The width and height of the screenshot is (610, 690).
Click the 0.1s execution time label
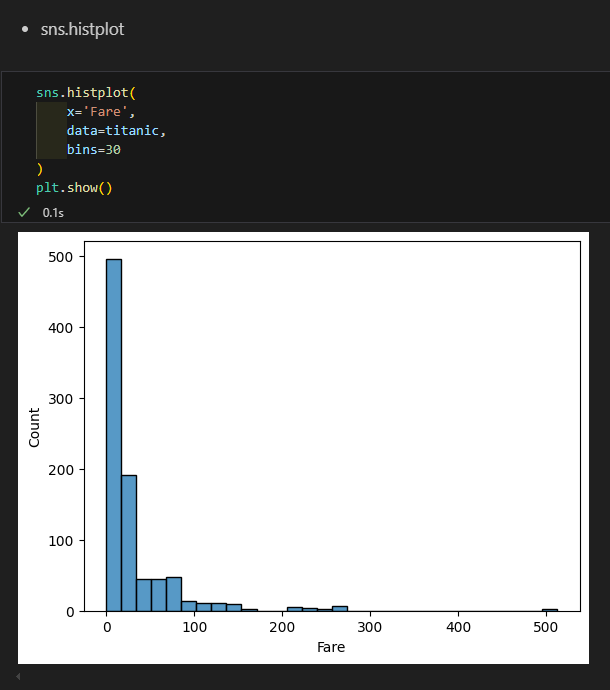53,213
